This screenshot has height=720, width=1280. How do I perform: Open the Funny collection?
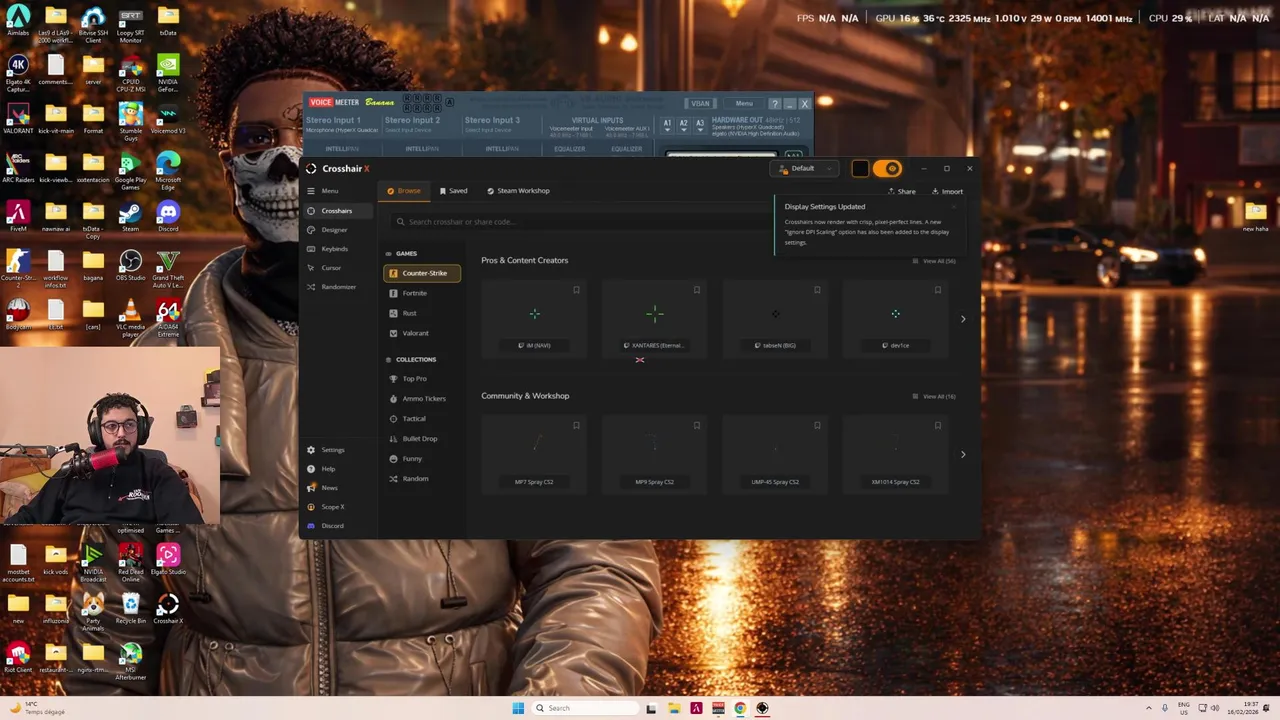point(422,459)
